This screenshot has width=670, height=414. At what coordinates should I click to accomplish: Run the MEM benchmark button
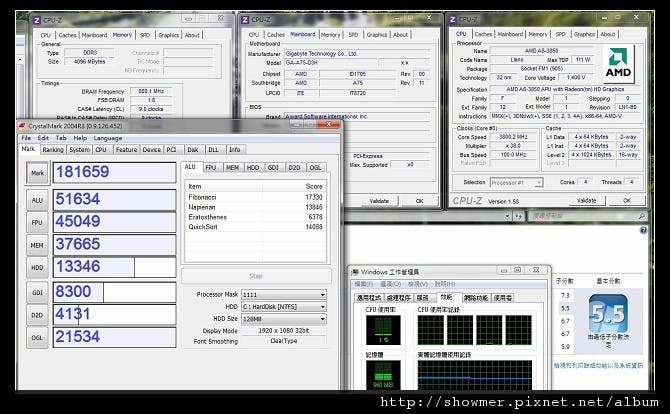click(36, 244)
